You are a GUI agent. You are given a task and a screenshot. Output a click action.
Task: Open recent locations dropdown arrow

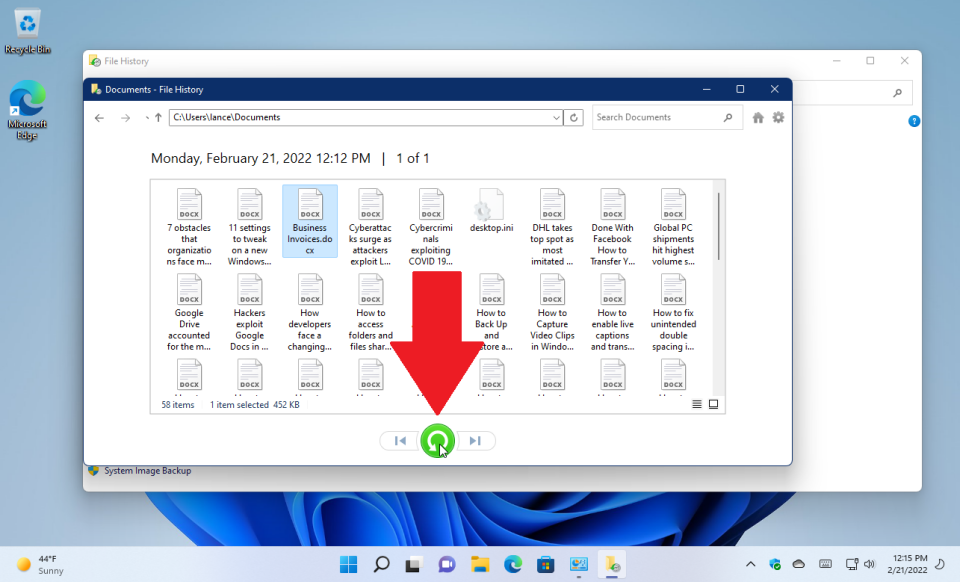(147, 118)
